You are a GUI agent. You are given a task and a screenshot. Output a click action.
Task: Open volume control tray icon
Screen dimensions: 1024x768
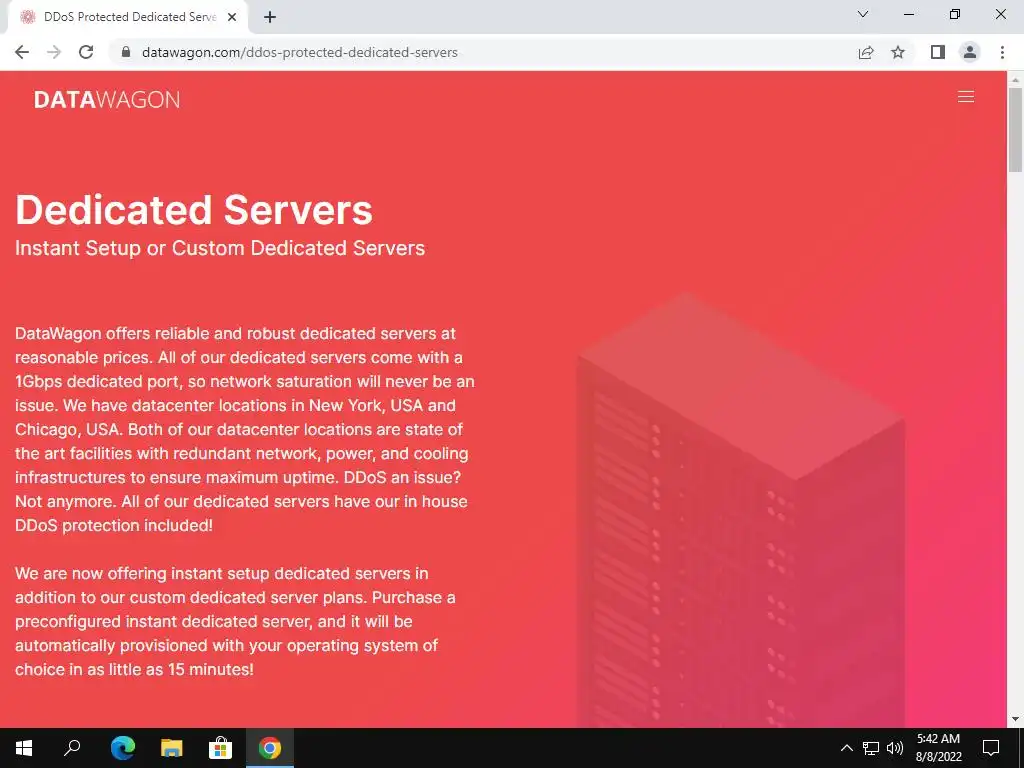(x=895, y=748)
